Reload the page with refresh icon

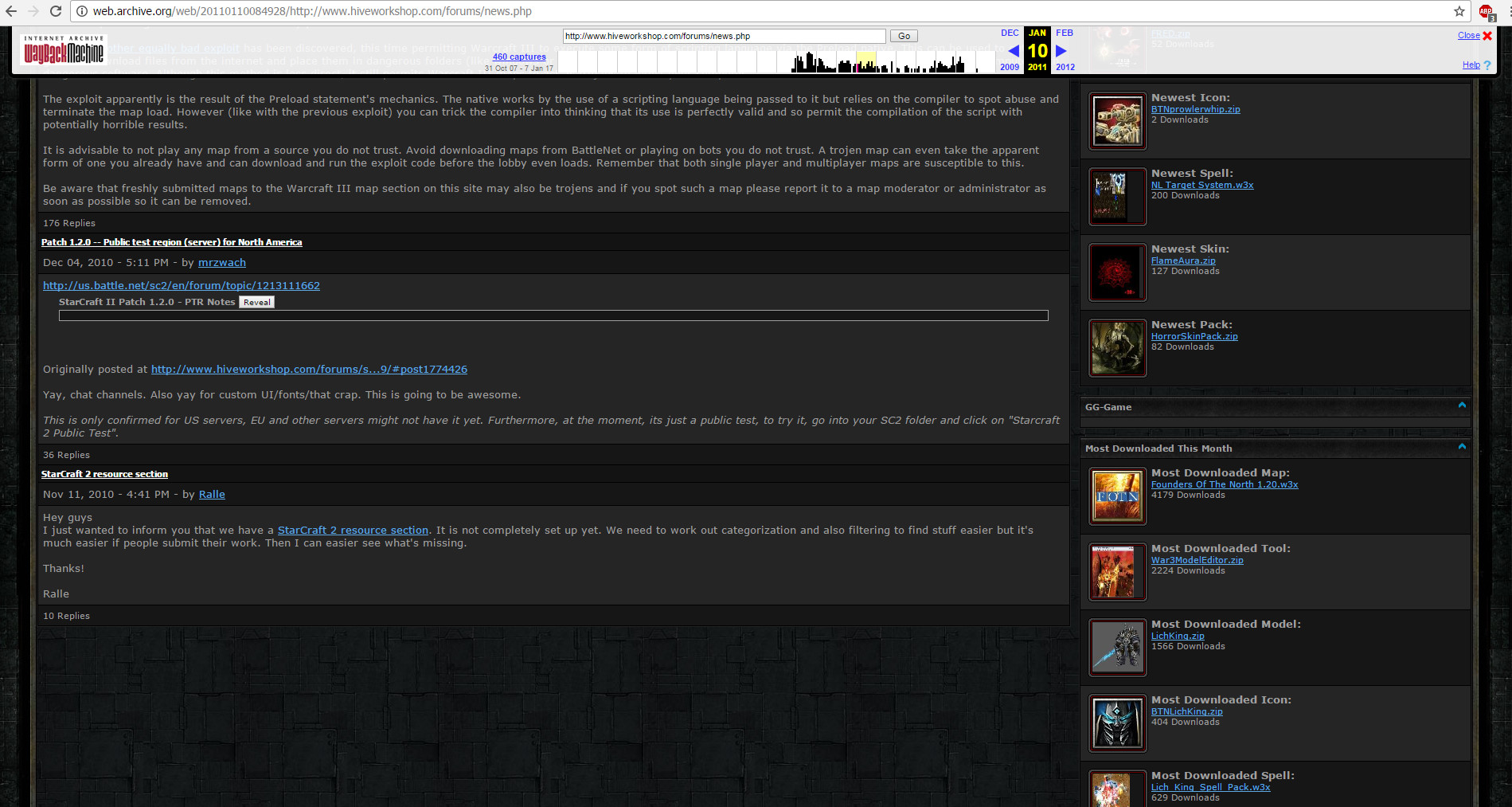point(56,11)
